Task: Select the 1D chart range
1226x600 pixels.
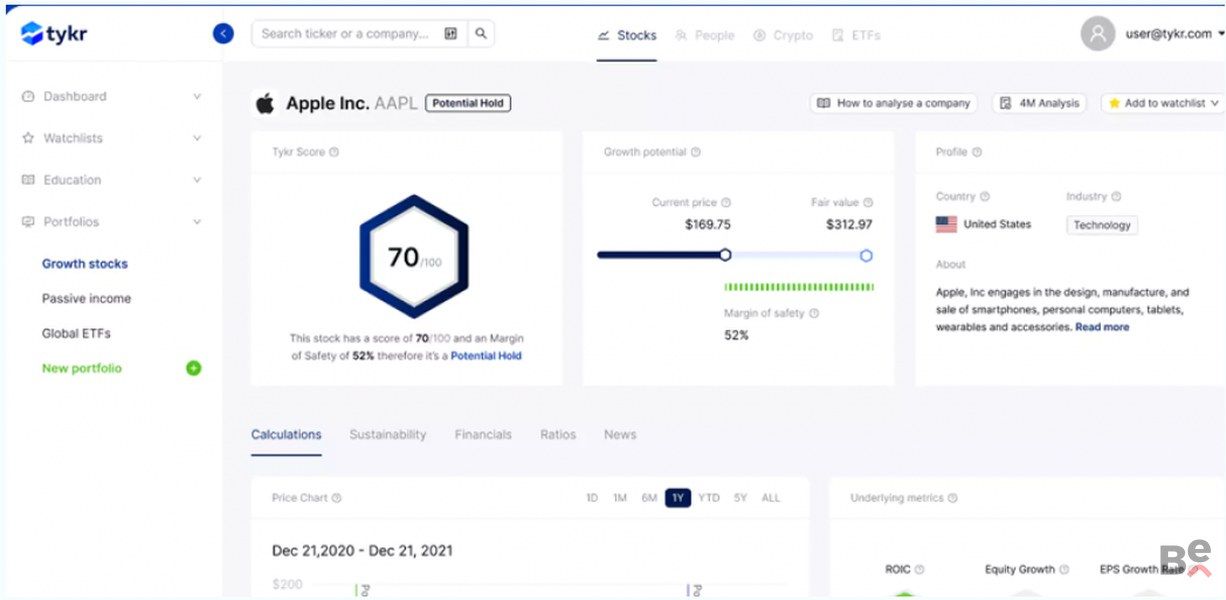Action: click(592, 498)
